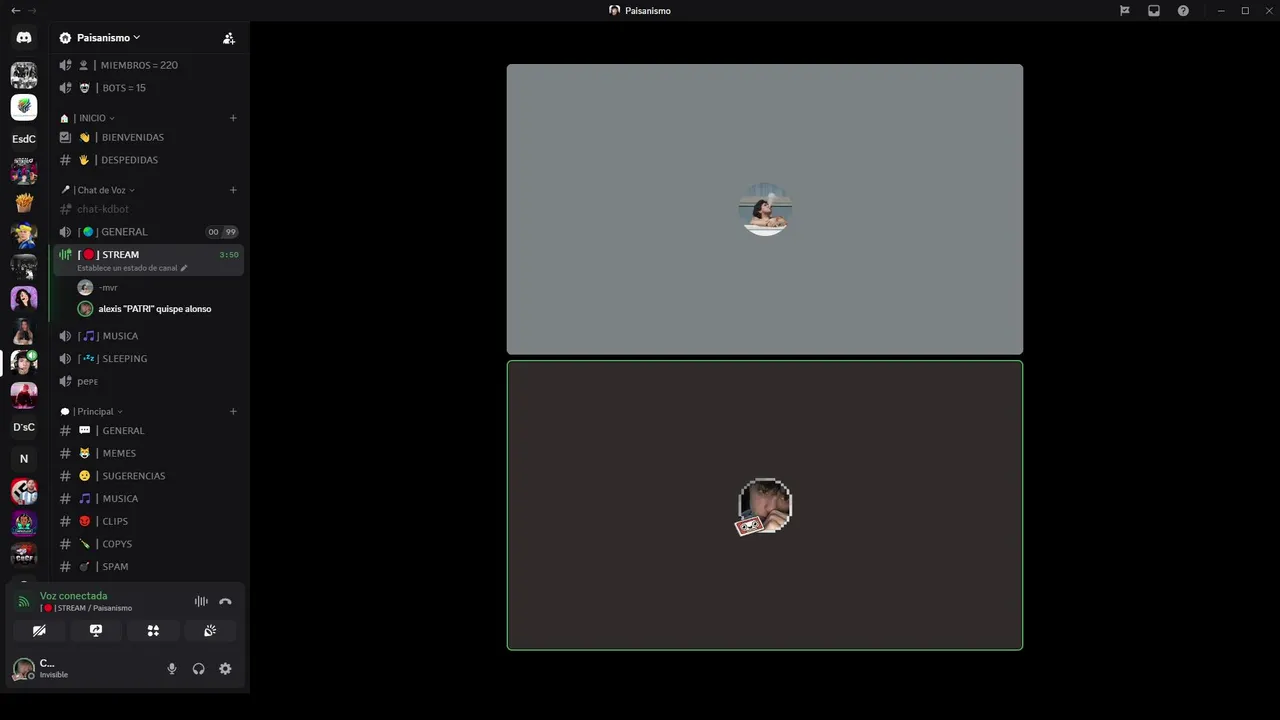Select bottom green-bordered participant tile

pos(765,505)
